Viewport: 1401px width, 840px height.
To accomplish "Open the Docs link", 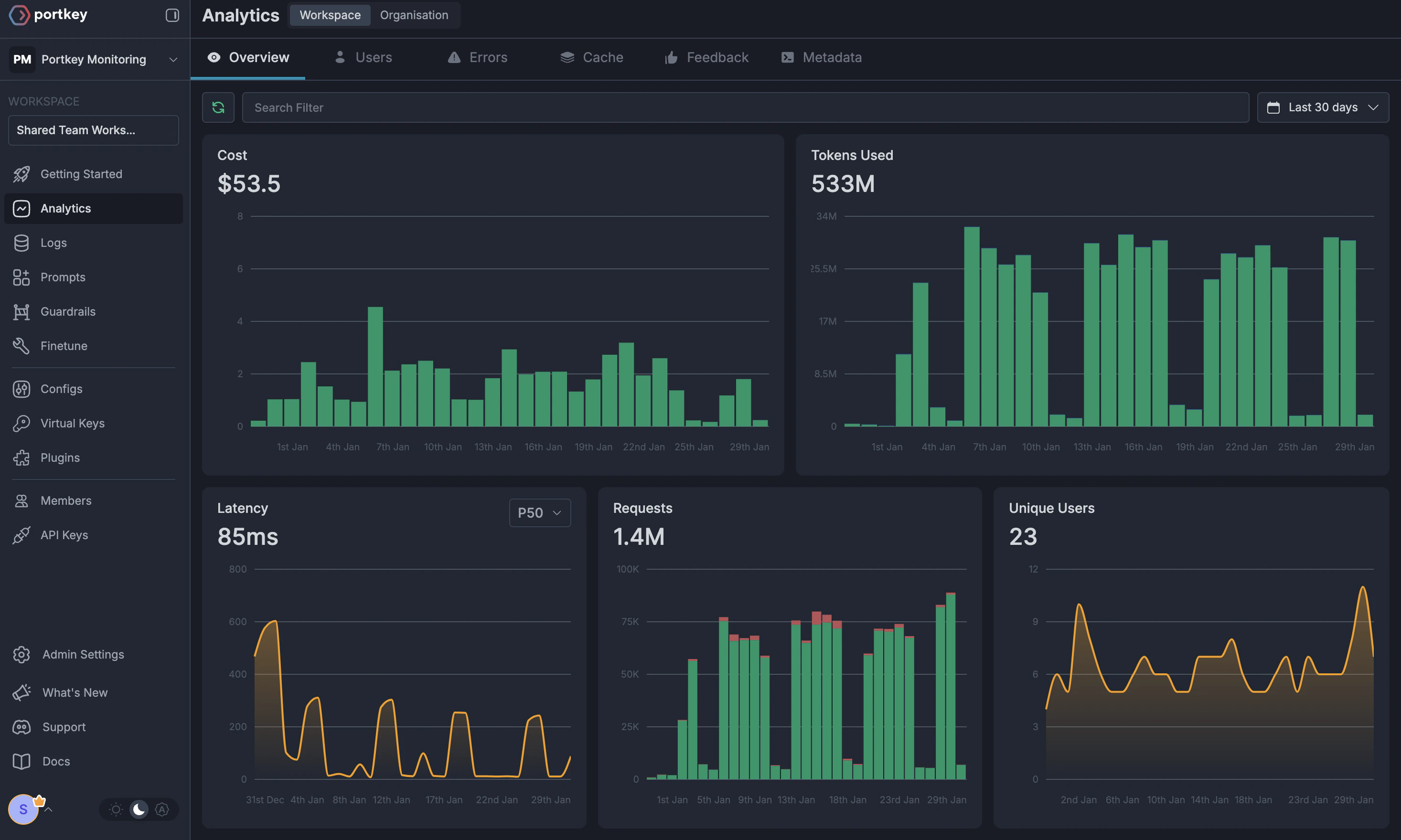I will click(56, 761).
